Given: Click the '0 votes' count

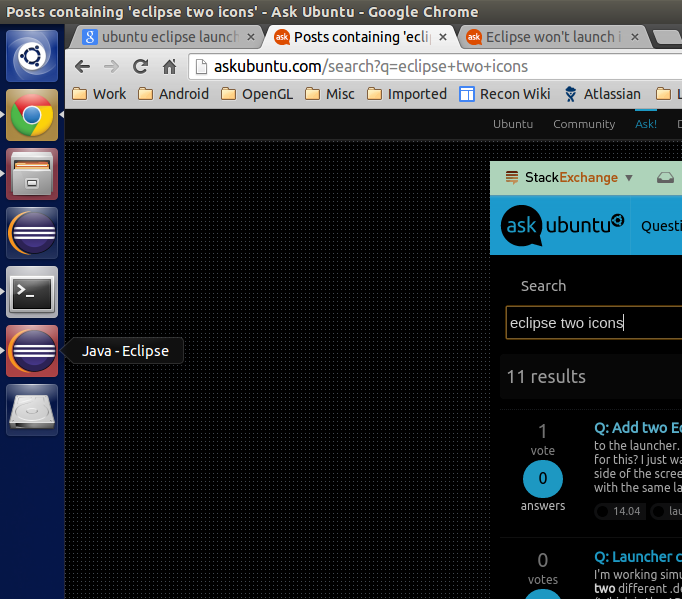Looking at the screenshot, I should tap(542, 568).
